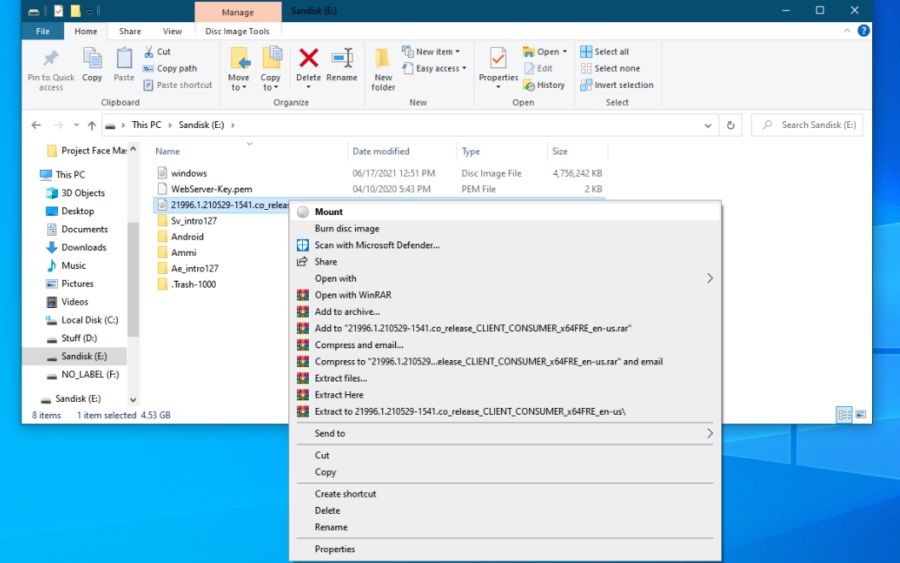
Task: Switch to the View ribbon tab
Action: coord(172,31)
